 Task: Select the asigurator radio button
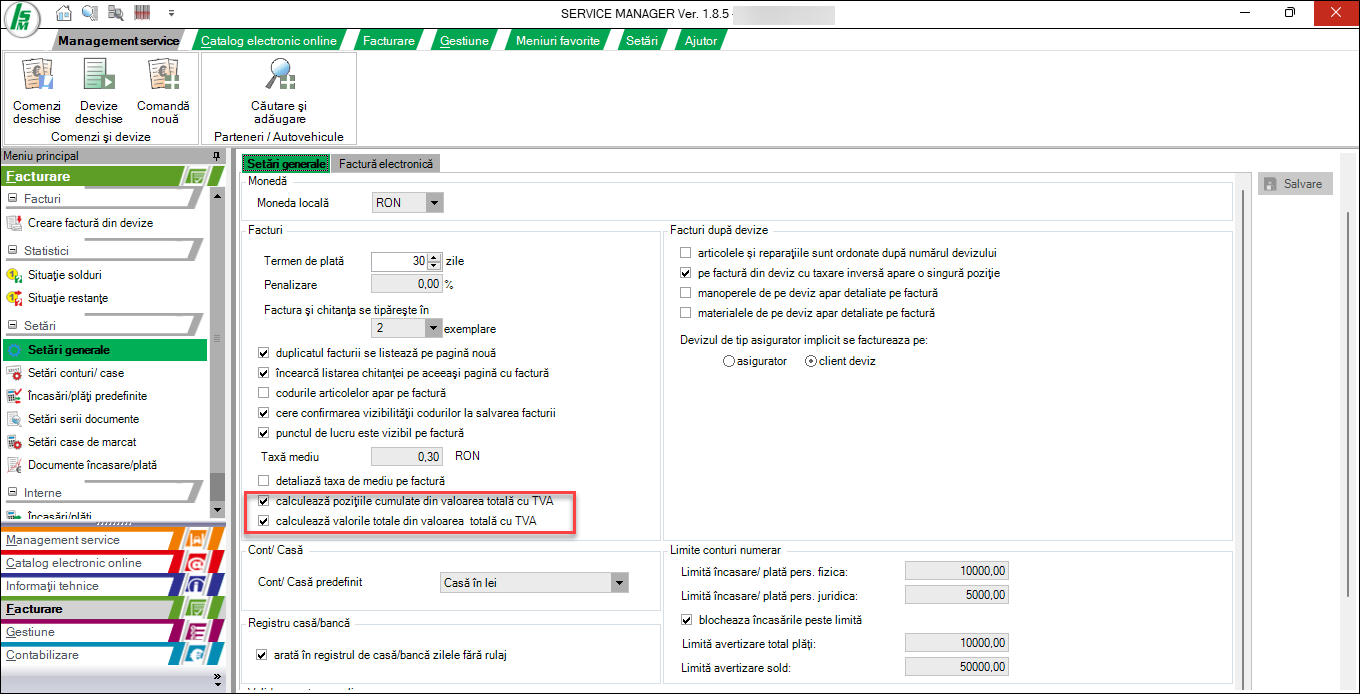tap(729, 361)
